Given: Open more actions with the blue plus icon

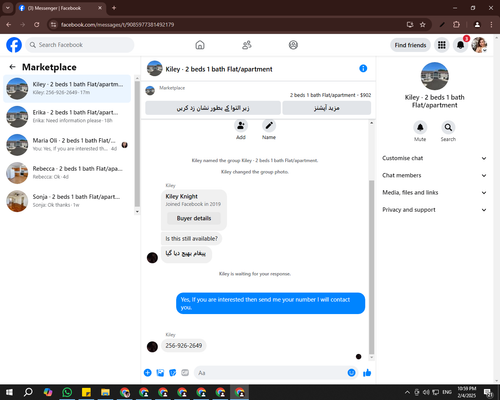Looking at the screenshot, I should coord(147,373).
